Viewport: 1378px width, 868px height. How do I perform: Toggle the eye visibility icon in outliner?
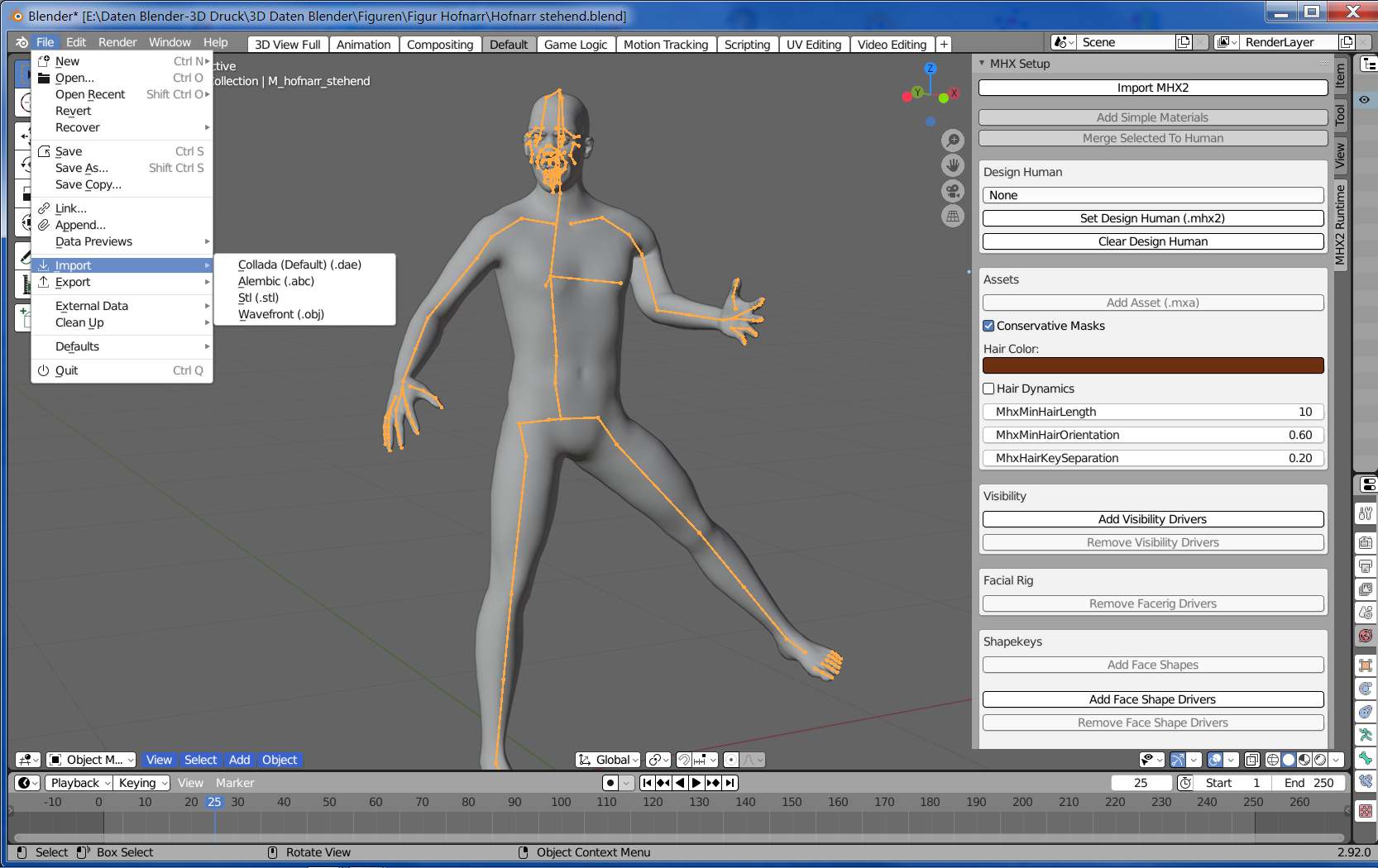[x=1364, y=100]
